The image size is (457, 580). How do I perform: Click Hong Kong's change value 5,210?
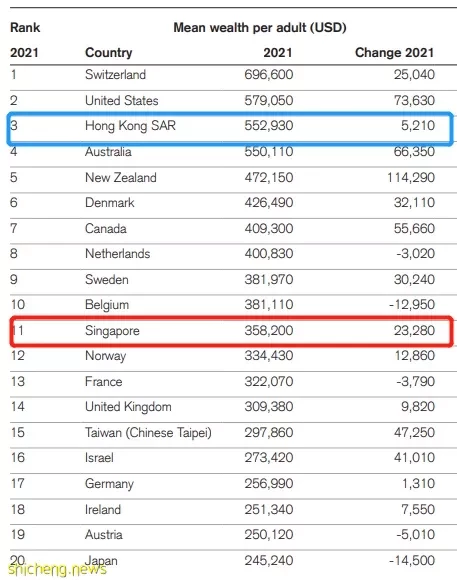[x=418, y=126]
